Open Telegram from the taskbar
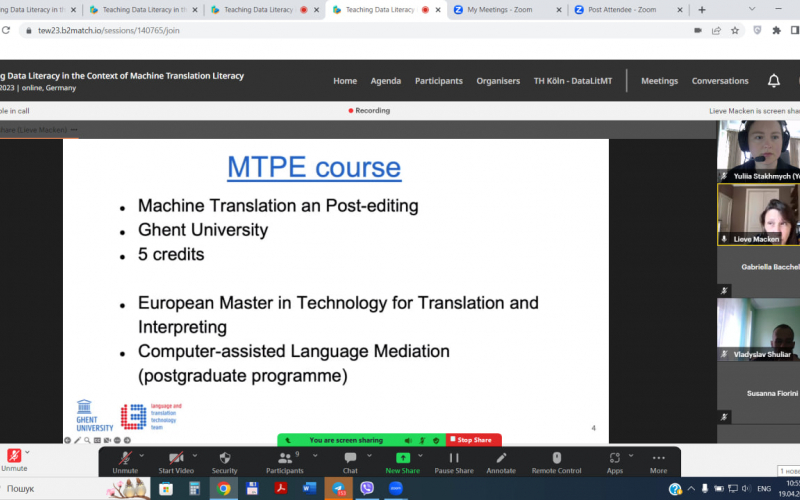800x500 pixels. [x=338, y=488]
